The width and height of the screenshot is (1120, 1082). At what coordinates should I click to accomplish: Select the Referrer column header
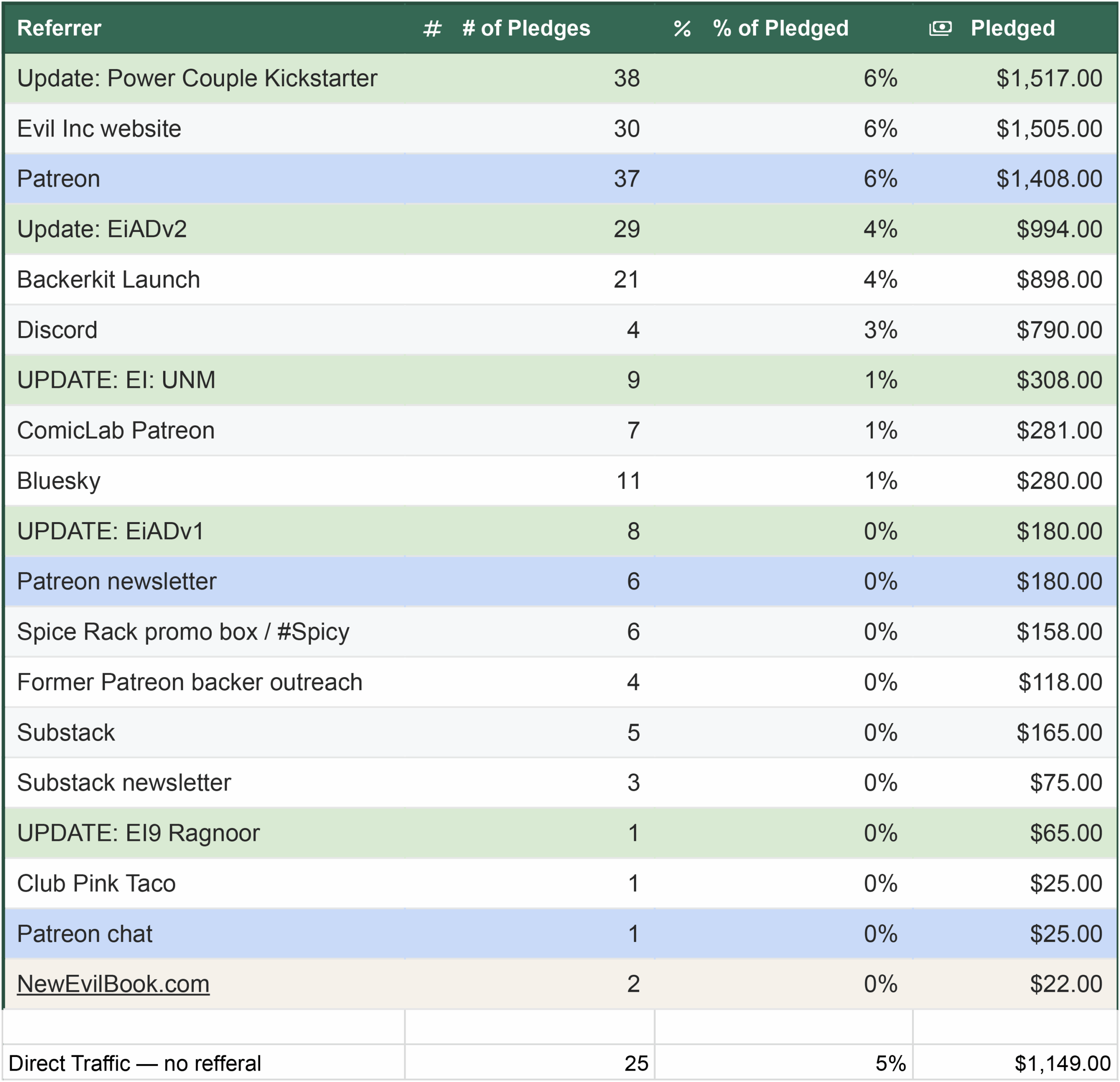click(59, 28)
